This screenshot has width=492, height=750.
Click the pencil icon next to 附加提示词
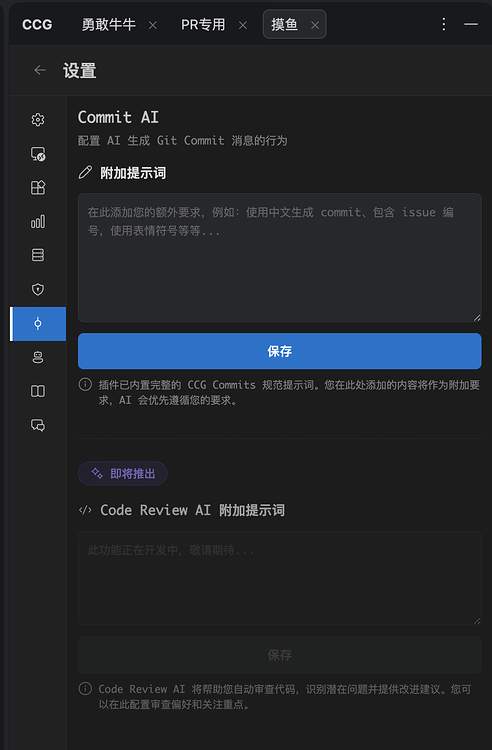85,172
